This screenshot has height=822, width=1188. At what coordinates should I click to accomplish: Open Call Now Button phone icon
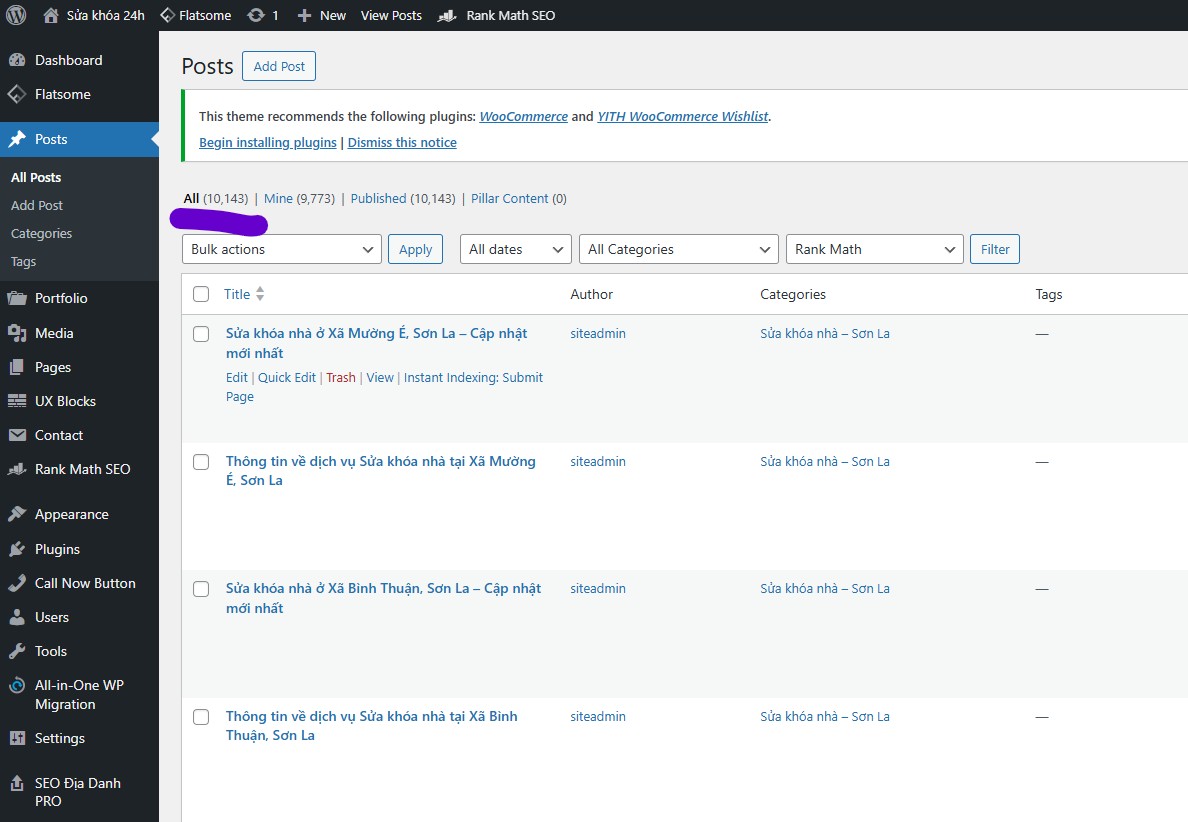click(17, 583)
